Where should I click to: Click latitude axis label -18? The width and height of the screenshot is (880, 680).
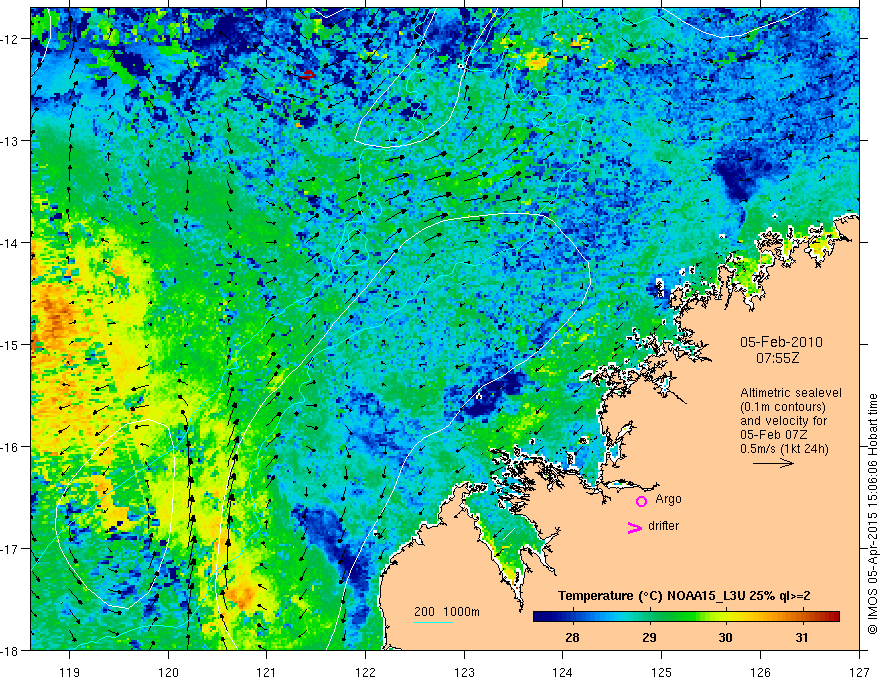tap(10, 650)
